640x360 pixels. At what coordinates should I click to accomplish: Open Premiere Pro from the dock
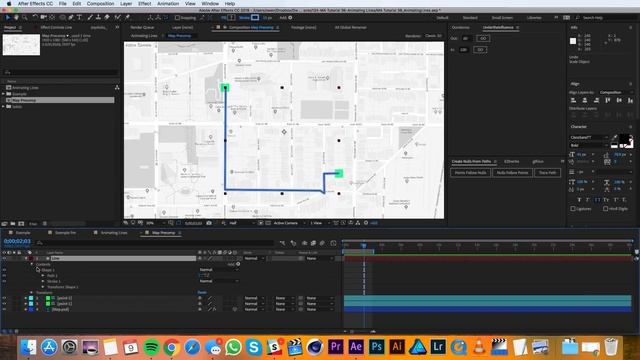336,347
